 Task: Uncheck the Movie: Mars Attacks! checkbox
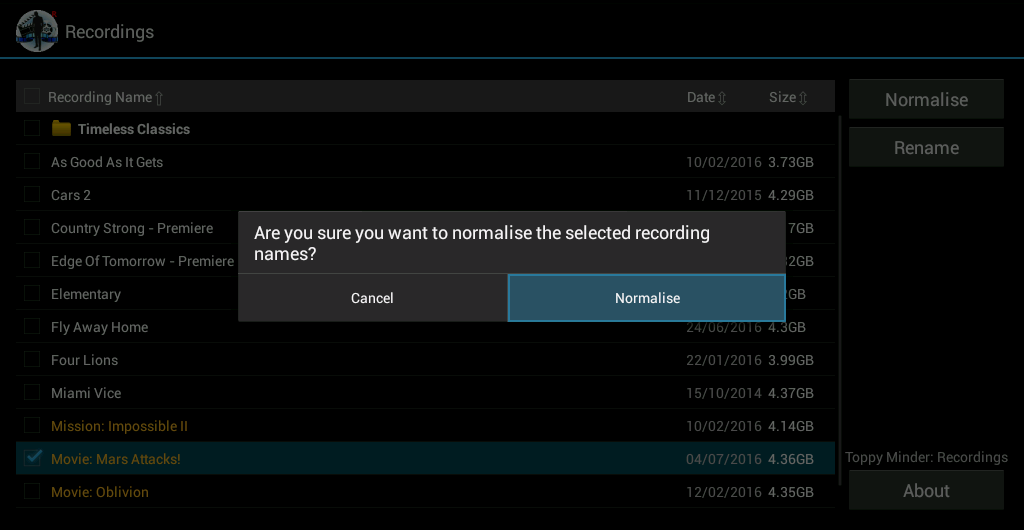pos(32,459)
